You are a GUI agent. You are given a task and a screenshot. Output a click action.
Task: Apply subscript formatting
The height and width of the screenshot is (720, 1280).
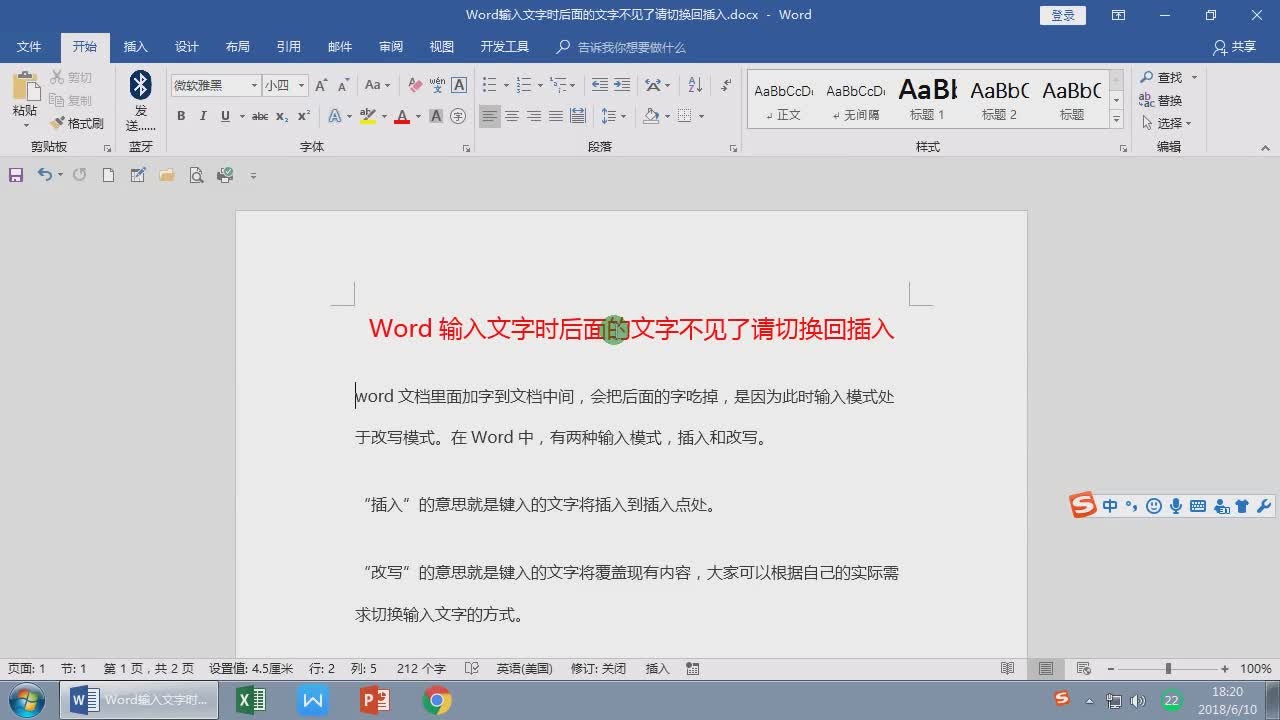(282, 116)
